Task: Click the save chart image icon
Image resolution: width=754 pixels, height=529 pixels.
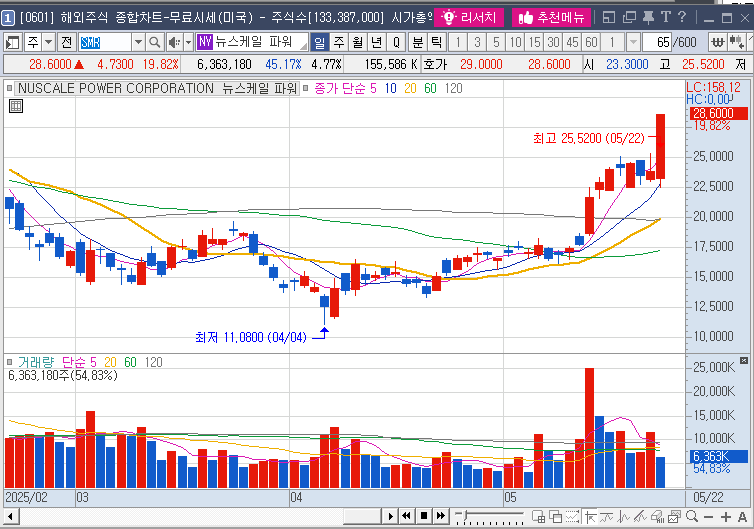Action: (x=674, y=517)
